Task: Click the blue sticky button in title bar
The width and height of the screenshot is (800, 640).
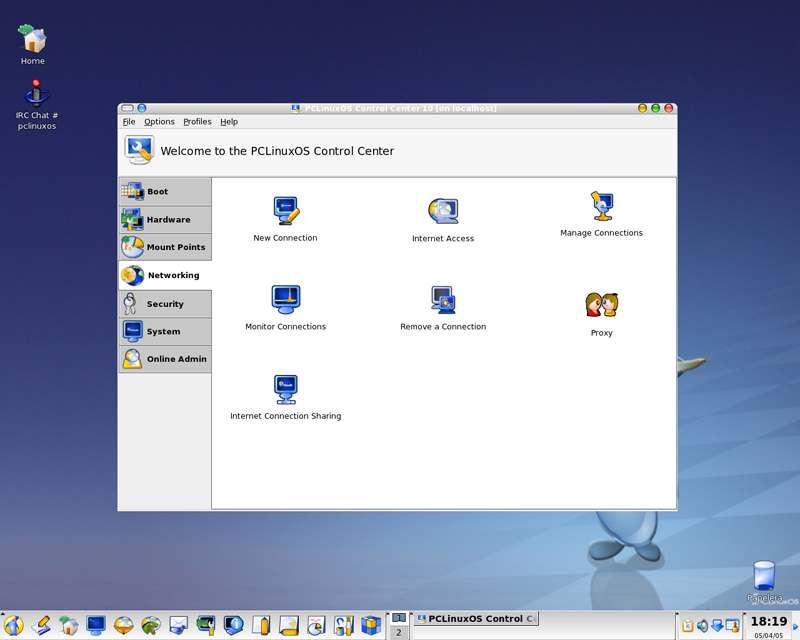Action: pyautogui.click(x=142, y=108)
